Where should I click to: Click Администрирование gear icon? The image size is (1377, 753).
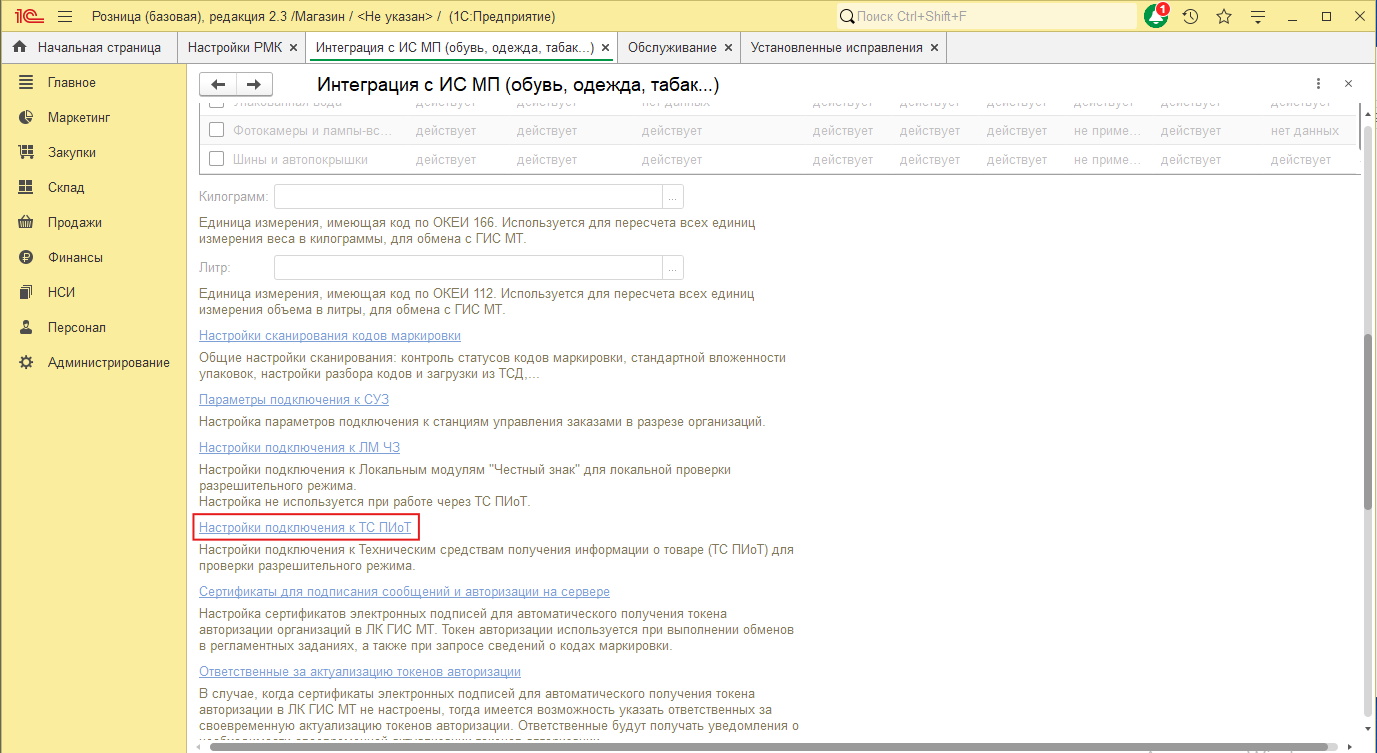tap(27, 362)
